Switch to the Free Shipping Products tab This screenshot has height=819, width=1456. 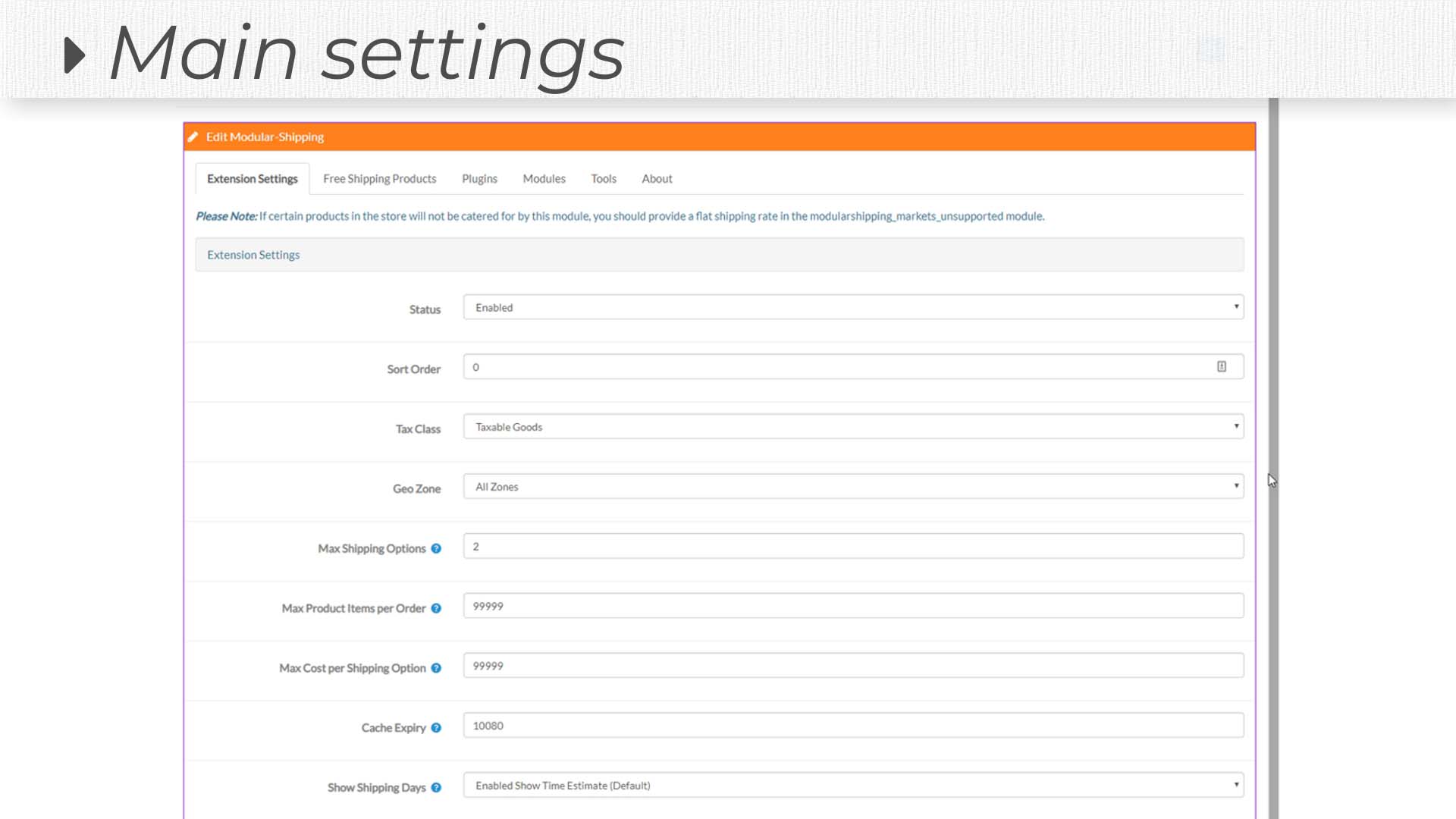point(379,179)
